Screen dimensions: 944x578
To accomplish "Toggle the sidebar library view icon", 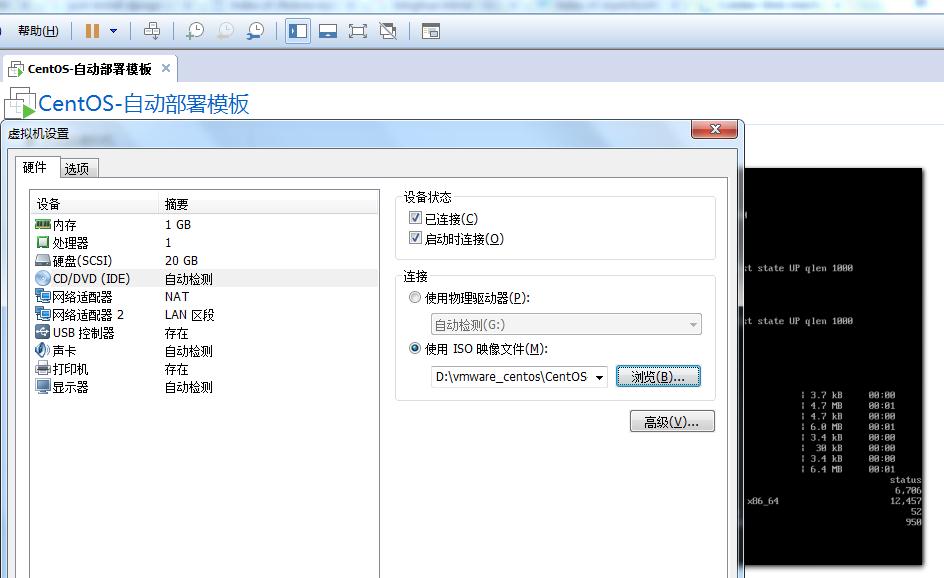I will click(x=298, y=31).
